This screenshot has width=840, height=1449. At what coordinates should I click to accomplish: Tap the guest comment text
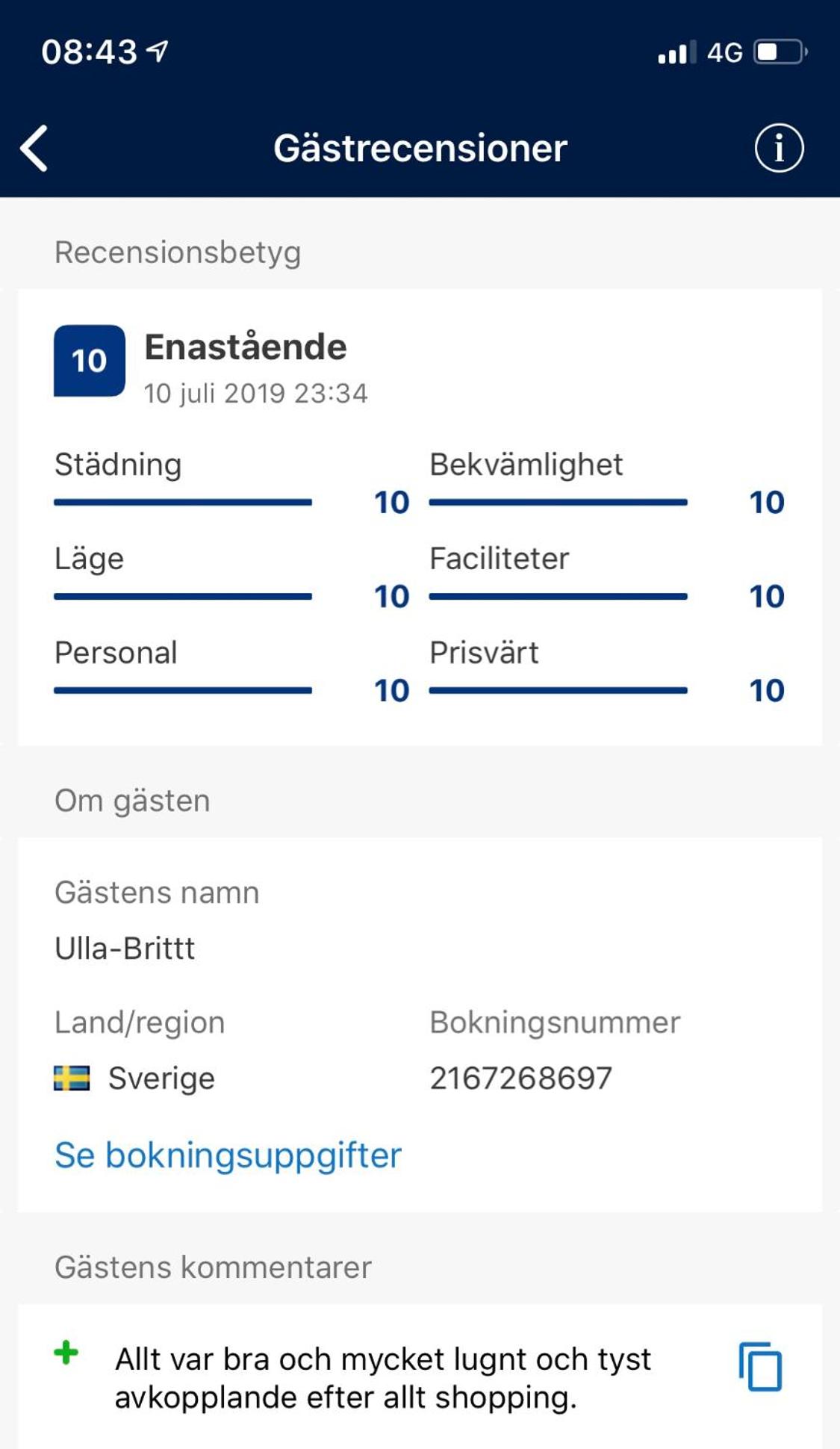[383, 1378]
